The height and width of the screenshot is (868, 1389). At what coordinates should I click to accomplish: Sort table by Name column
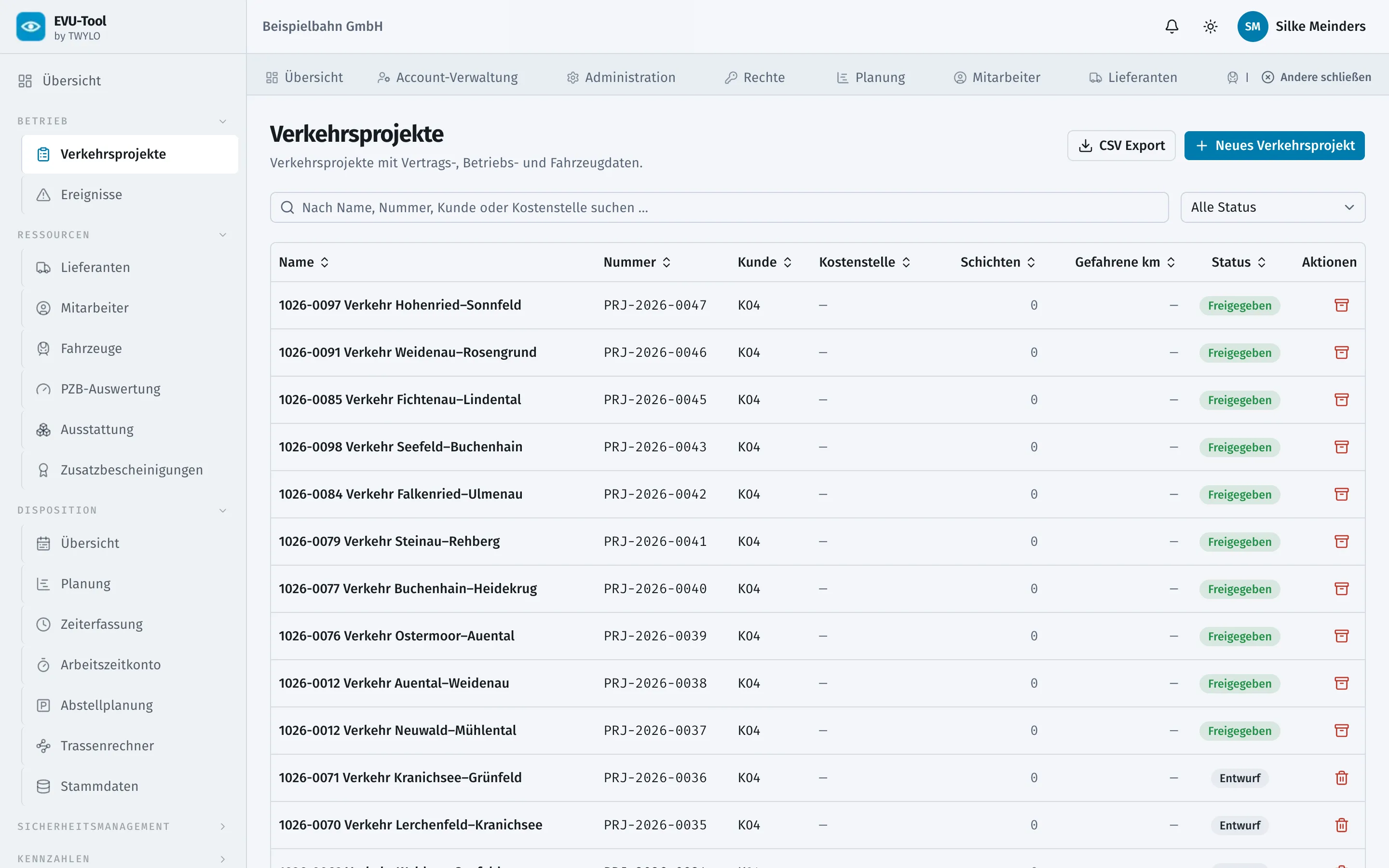[x=304, y=262]
